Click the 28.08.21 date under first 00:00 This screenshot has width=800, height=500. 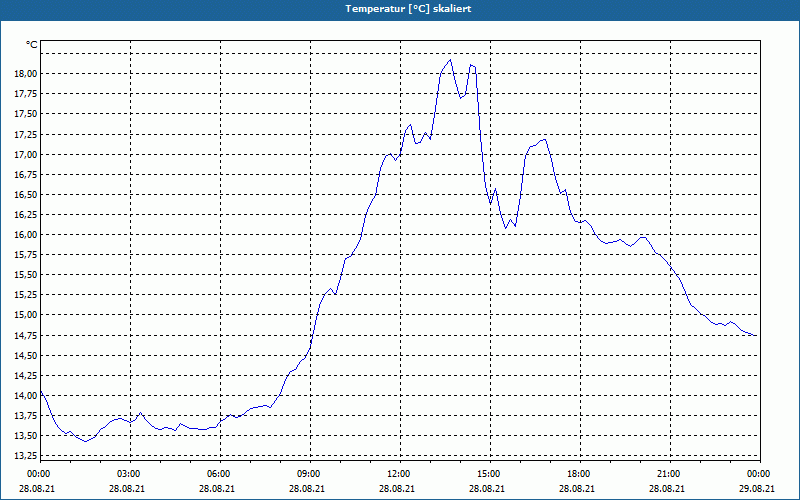(37, 488)
